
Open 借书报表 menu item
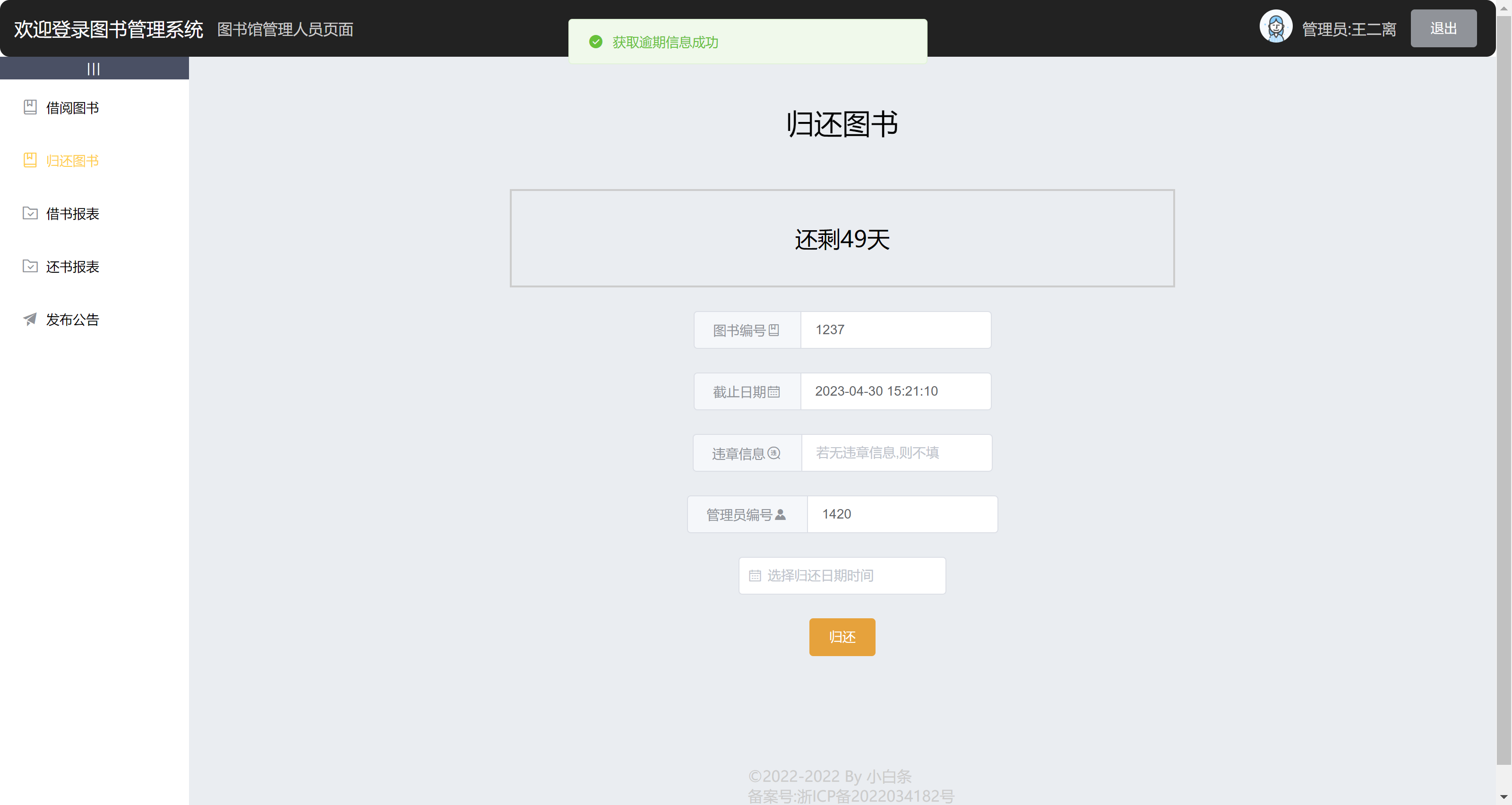click(x=73, y=214)
